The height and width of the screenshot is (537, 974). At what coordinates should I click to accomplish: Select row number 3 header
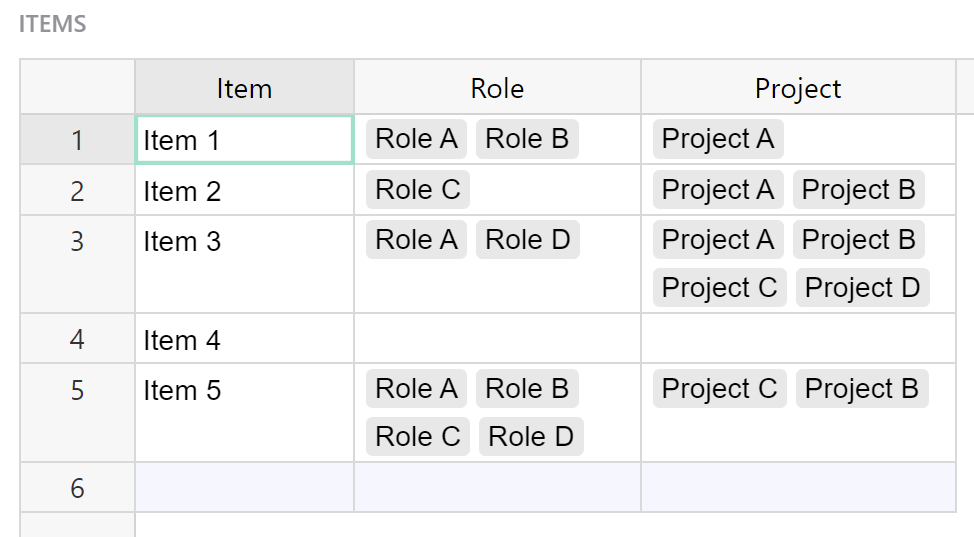click(x=77, y=264)
